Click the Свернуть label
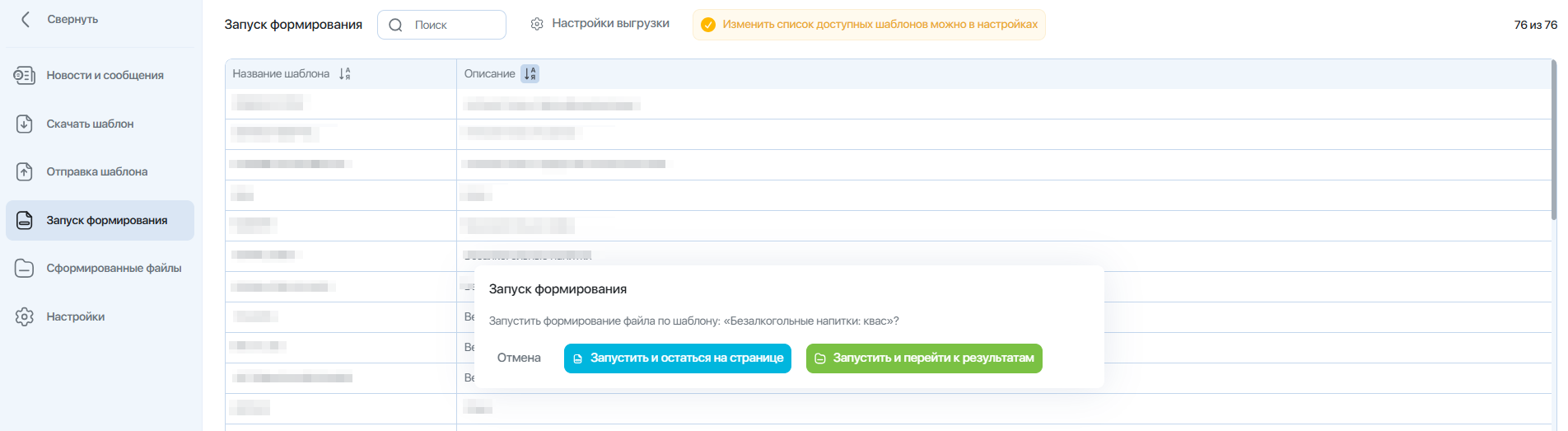The height and width of the screenshot is (431, 1568). tap(72, 19)
